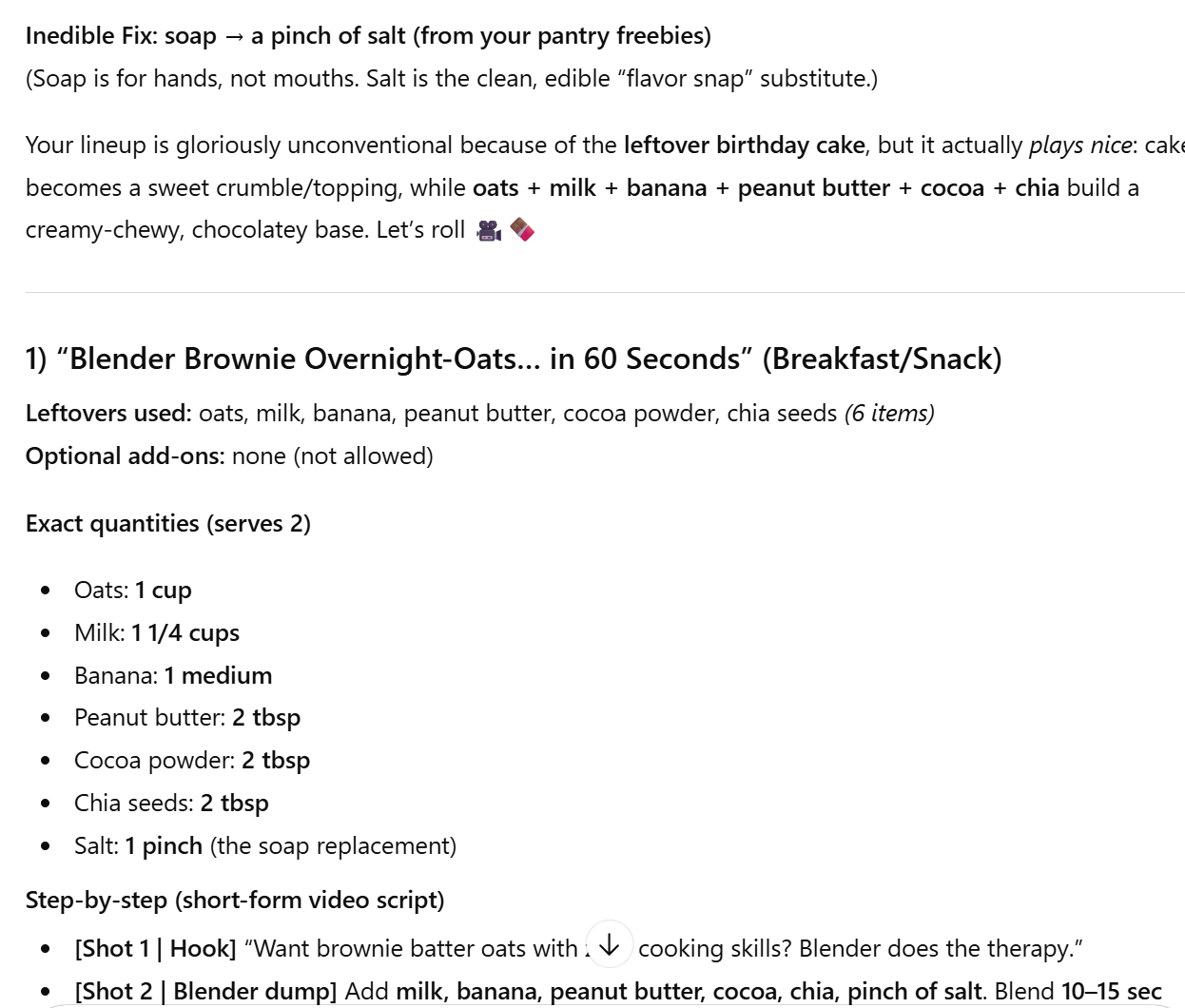Click the "Blender Brownie Overnight-Oats" recipe heading

tap(514, 359)
